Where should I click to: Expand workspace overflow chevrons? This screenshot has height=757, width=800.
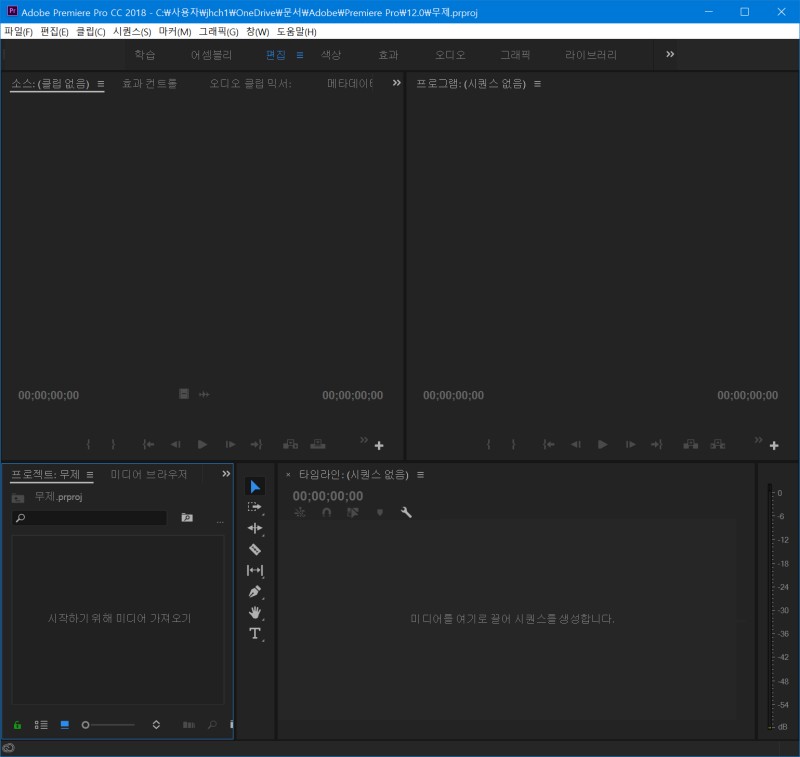point(670,54)
